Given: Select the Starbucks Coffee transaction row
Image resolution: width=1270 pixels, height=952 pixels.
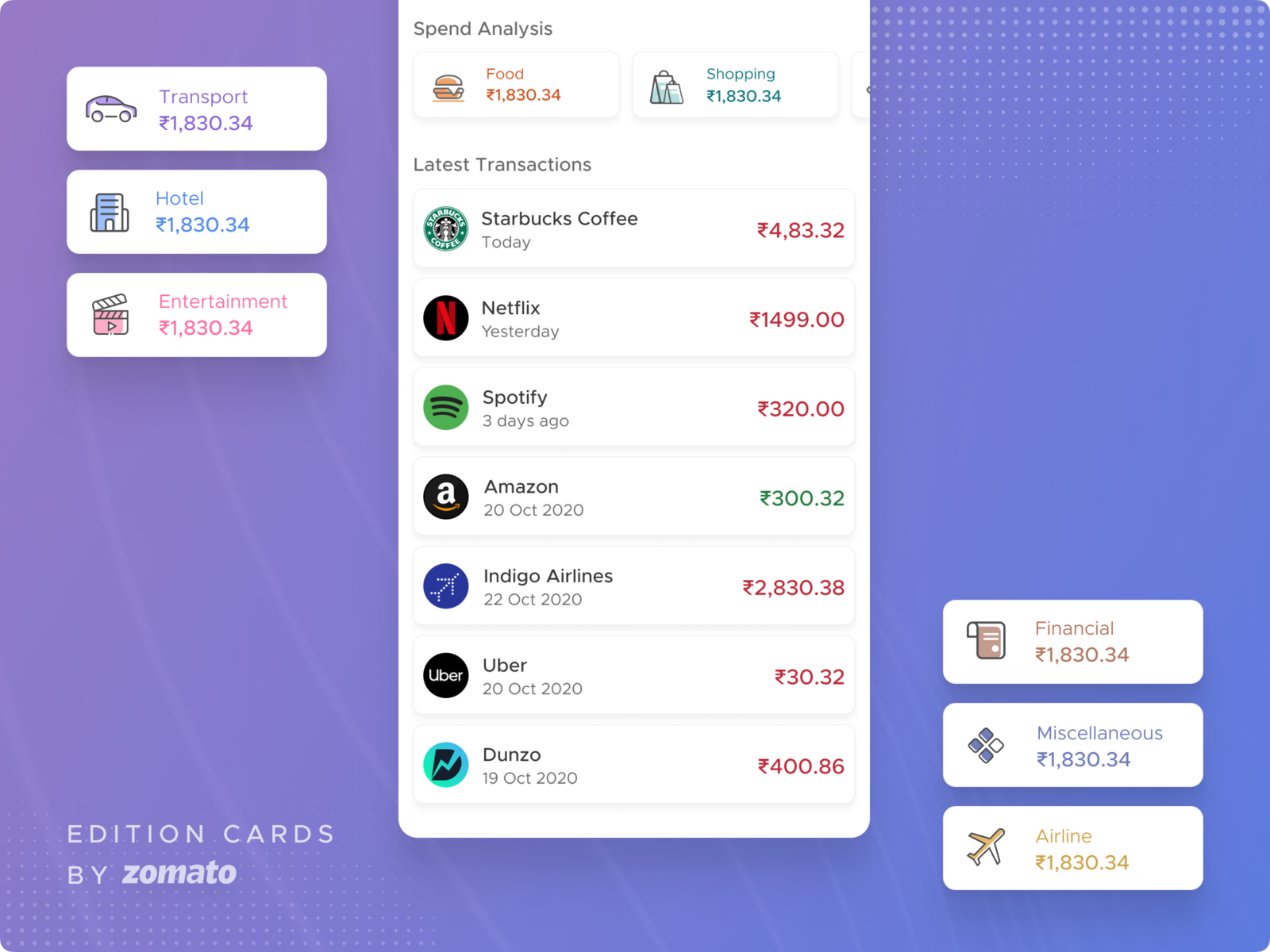Looking at the screenshot, I should pos(633,229).
